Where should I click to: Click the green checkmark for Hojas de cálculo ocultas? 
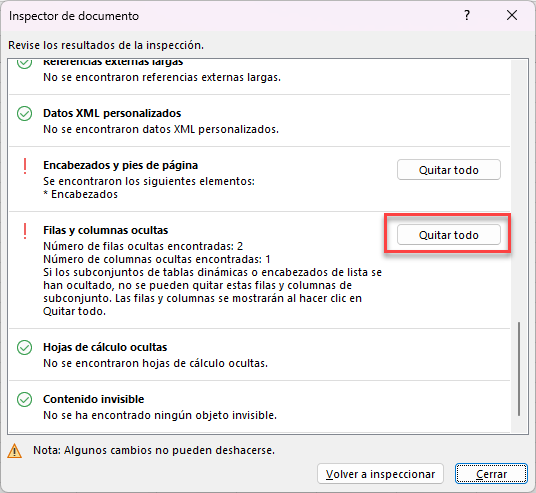tap(25, 347)
